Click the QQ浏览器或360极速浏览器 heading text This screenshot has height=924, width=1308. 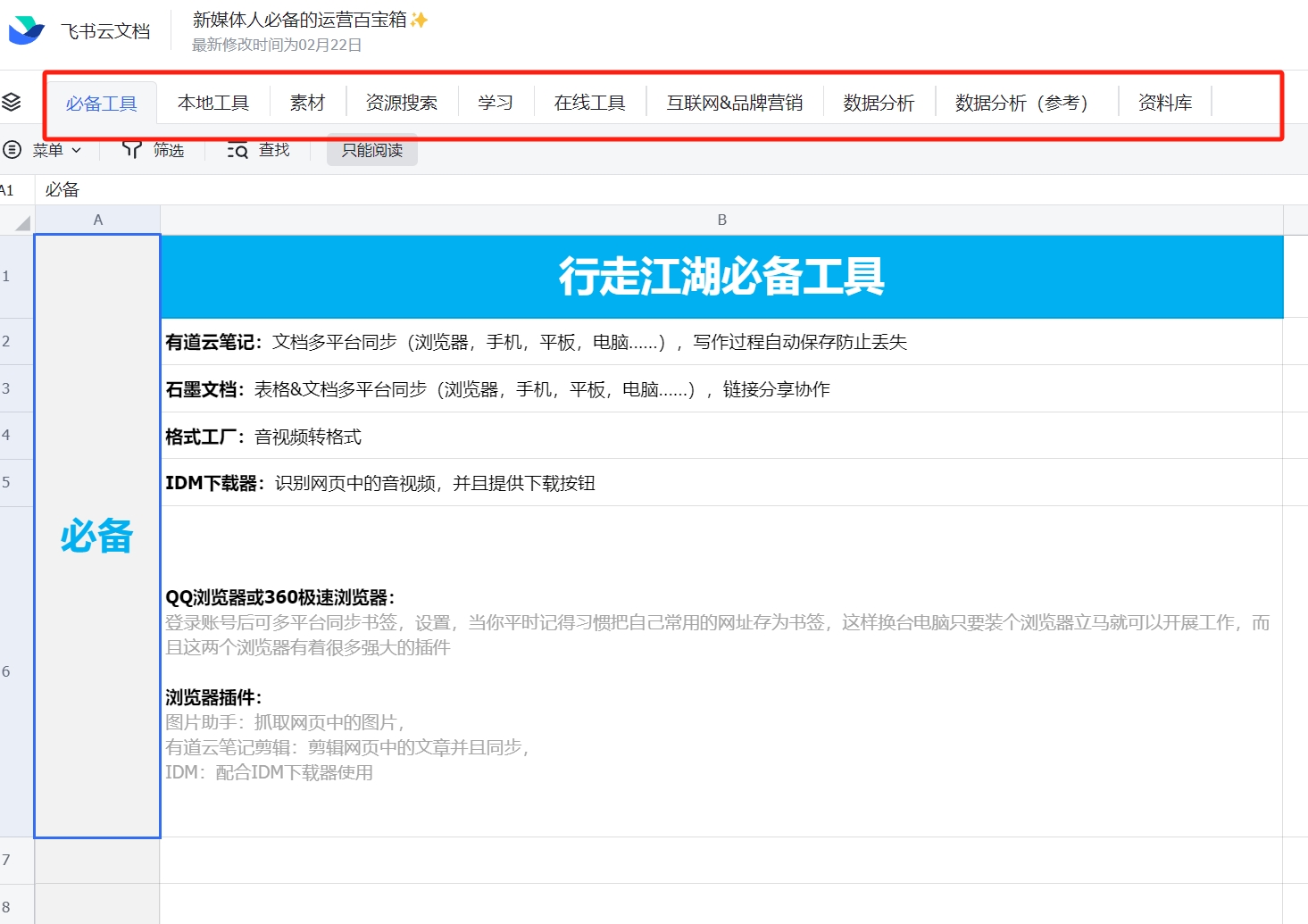click(x=279, y=597)
